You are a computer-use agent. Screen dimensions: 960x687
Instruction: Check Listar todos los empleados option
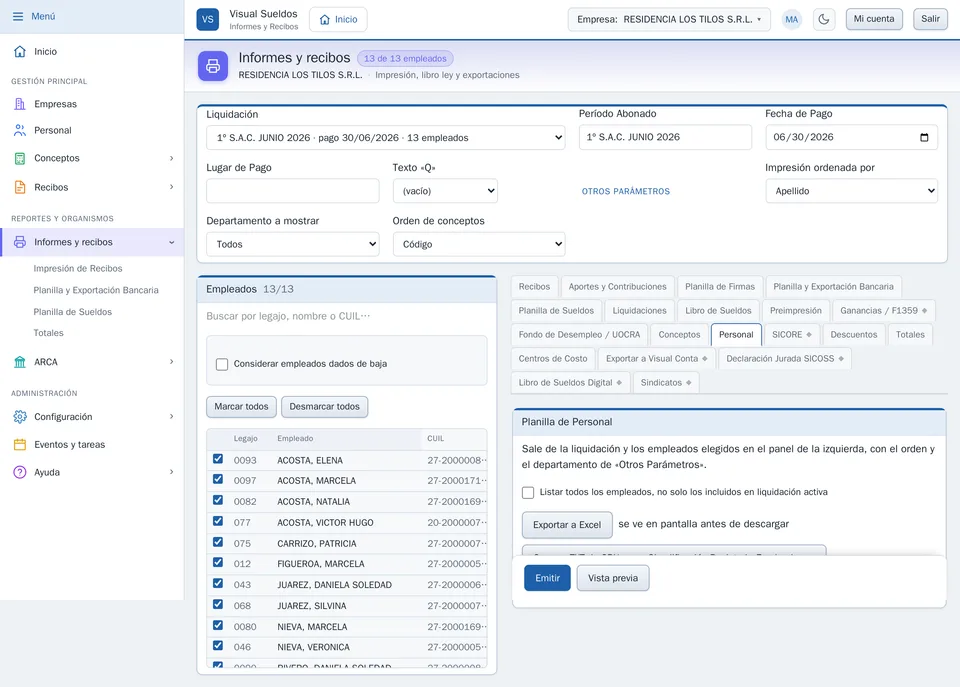528,492
